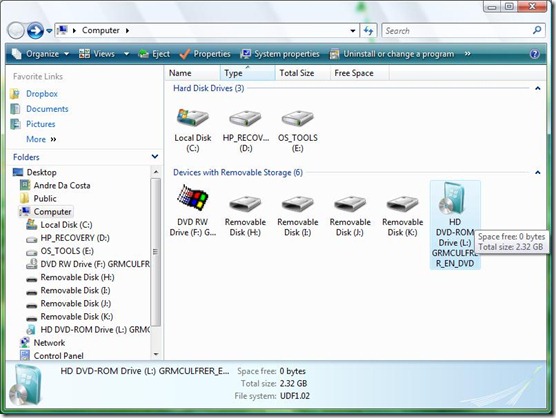
Task: Open the Dropbox favorite link
Action: tap(42, 94)
